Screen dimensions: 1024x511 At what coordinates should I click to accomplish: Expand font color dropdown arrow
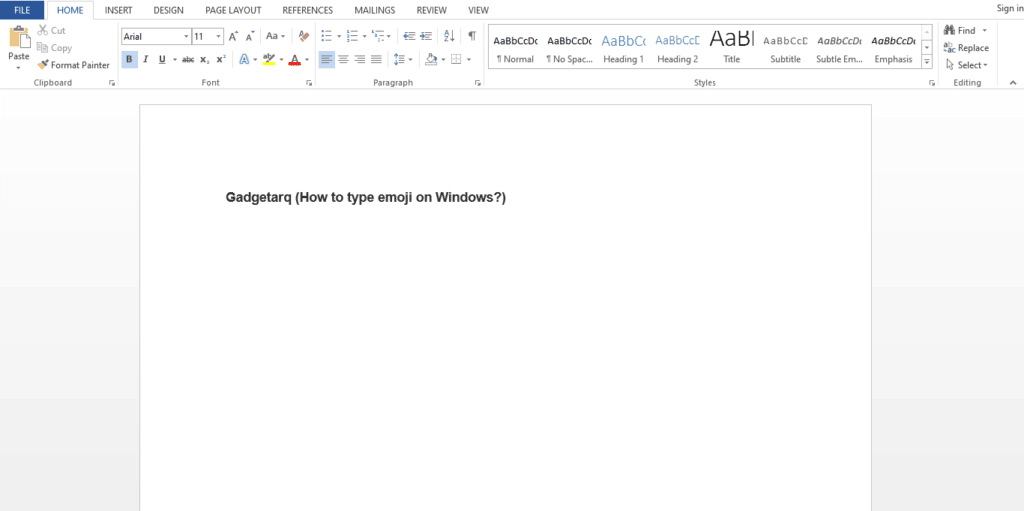307,59
